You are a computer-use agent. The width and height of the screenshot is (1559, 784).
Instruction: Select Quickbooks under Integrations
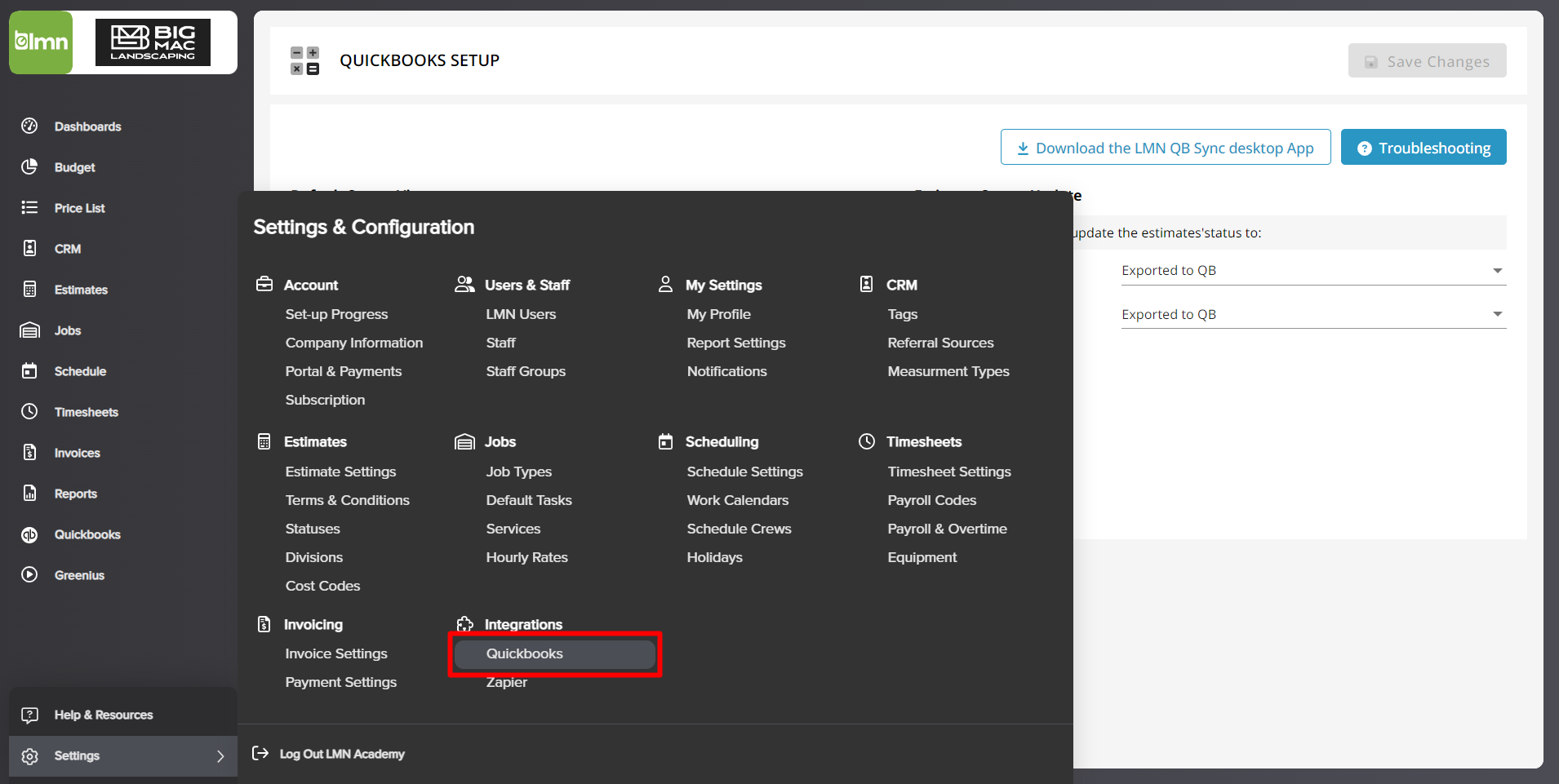coord(524,653)
